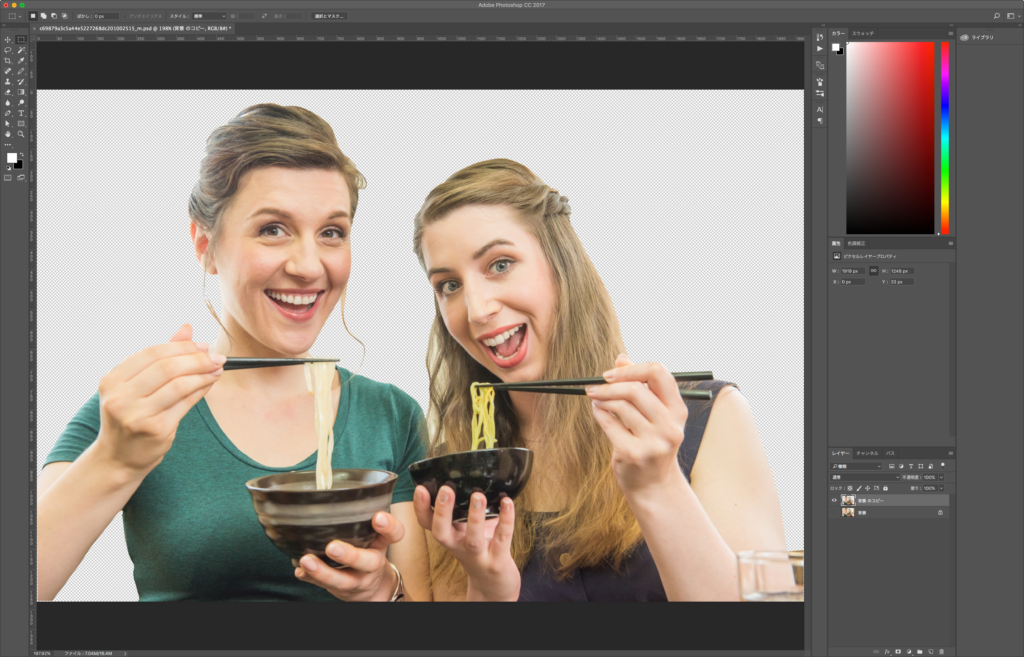Select the Move tool
This screenshot has width=1024, height=657.
[8, 39]
